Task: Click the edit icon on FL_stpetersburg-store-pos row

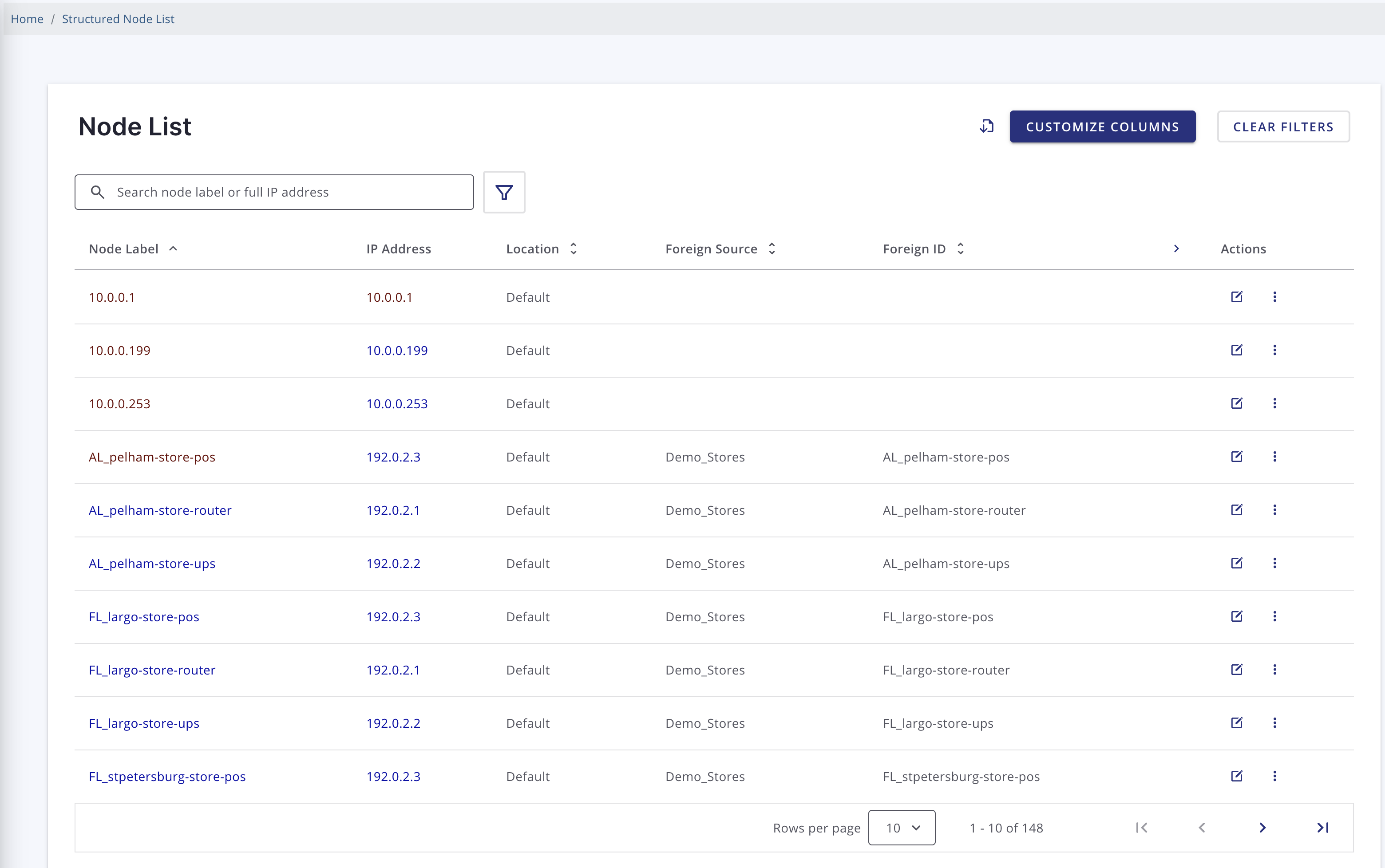Action: click(x=1237, y=776)
